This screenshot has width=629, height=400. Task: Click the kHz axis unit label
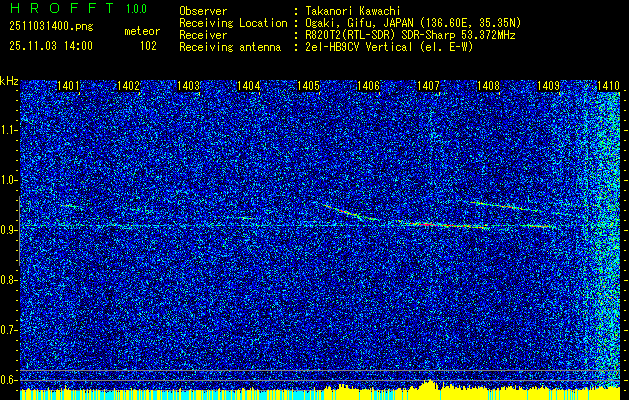point(9,81)
